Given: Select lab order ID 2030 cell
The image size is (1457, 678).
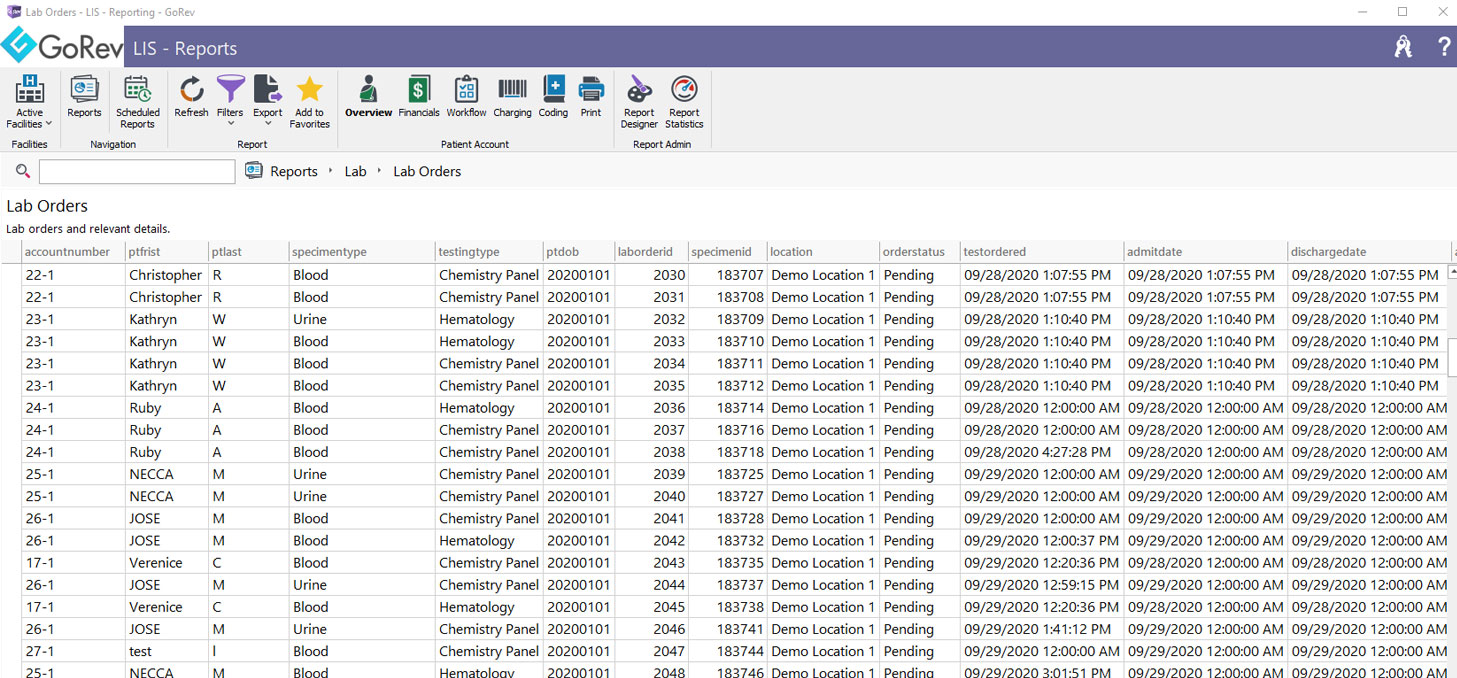Looking at the screenshot, I should (x=652, y=275).
